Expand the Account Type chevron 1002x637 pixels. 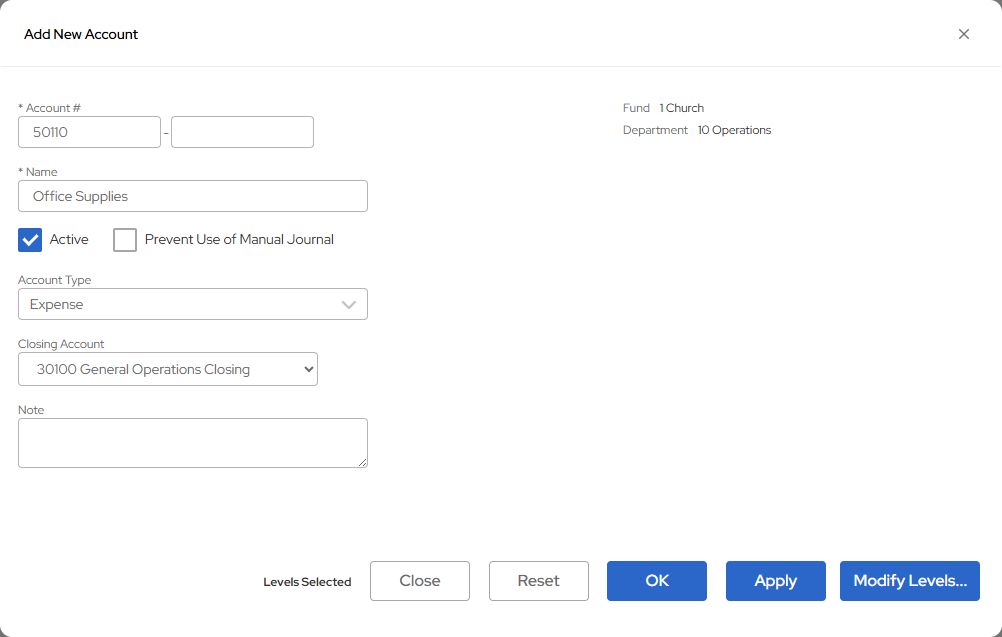click(349, 304)
